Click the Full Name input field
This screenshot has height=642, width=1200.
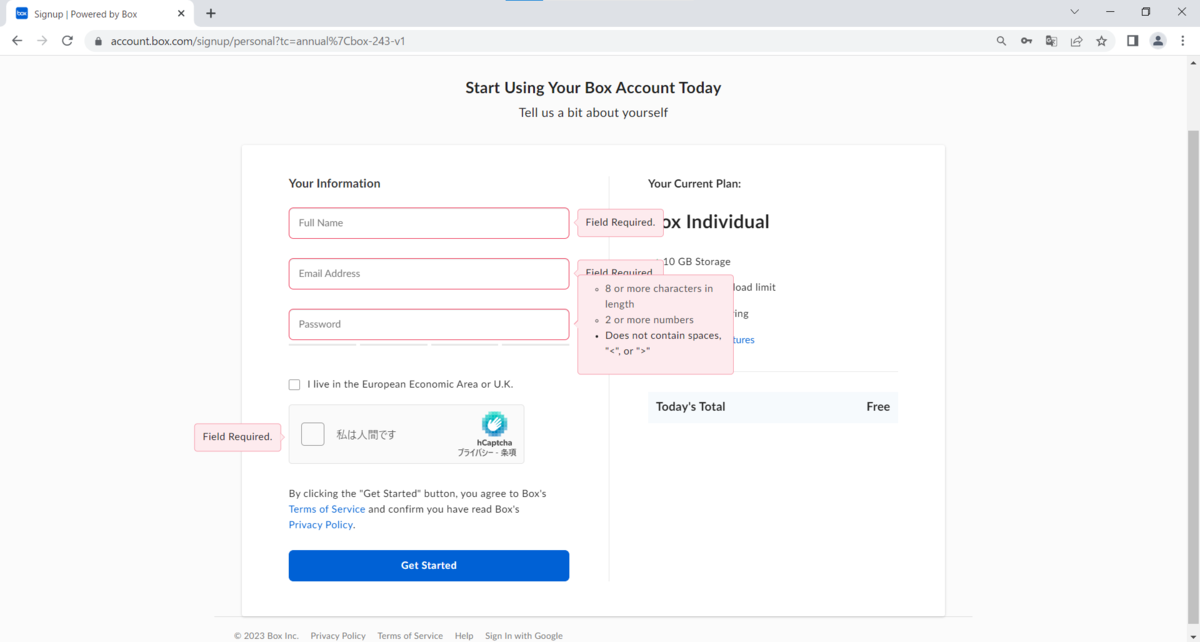coord(429,223)
